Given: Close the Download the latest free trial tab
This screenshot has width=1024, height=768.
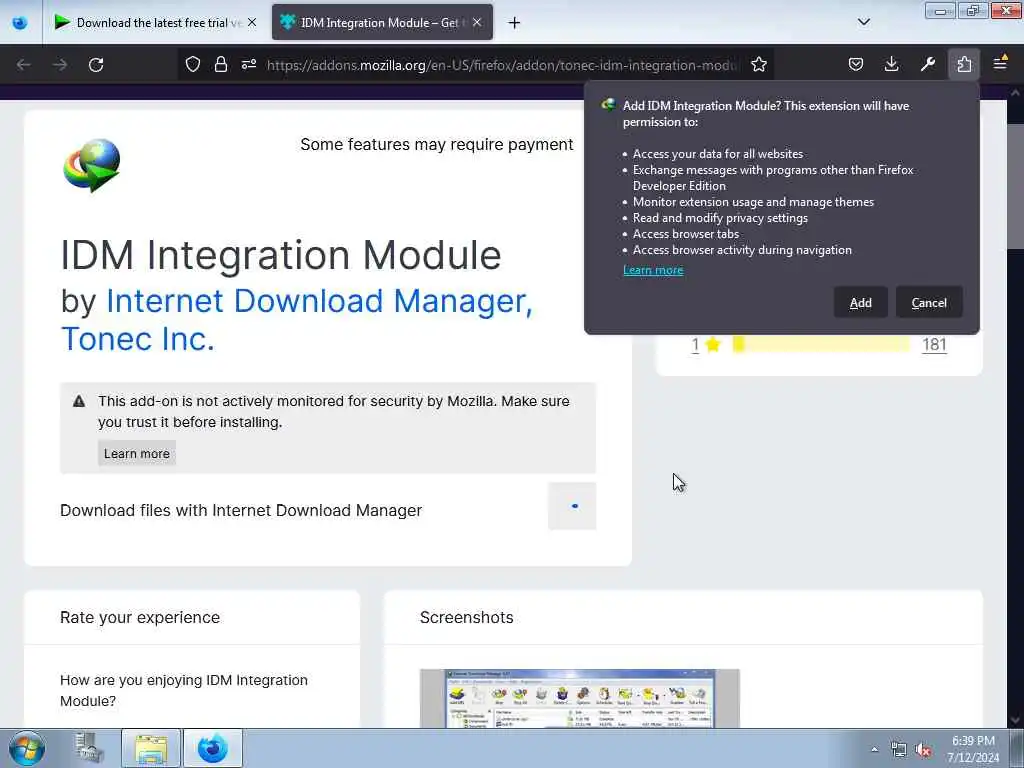Looking at the screenshot, I should coord(252,22).
